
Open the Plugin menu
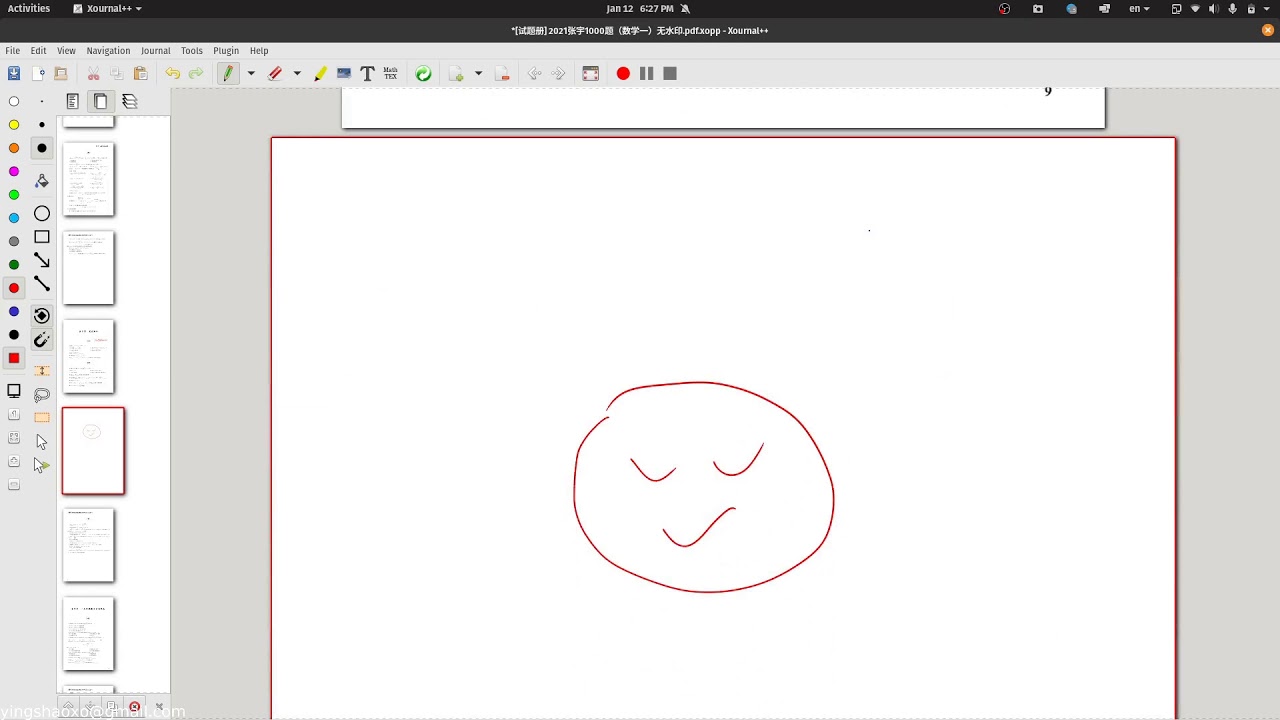tap(226, 50)
